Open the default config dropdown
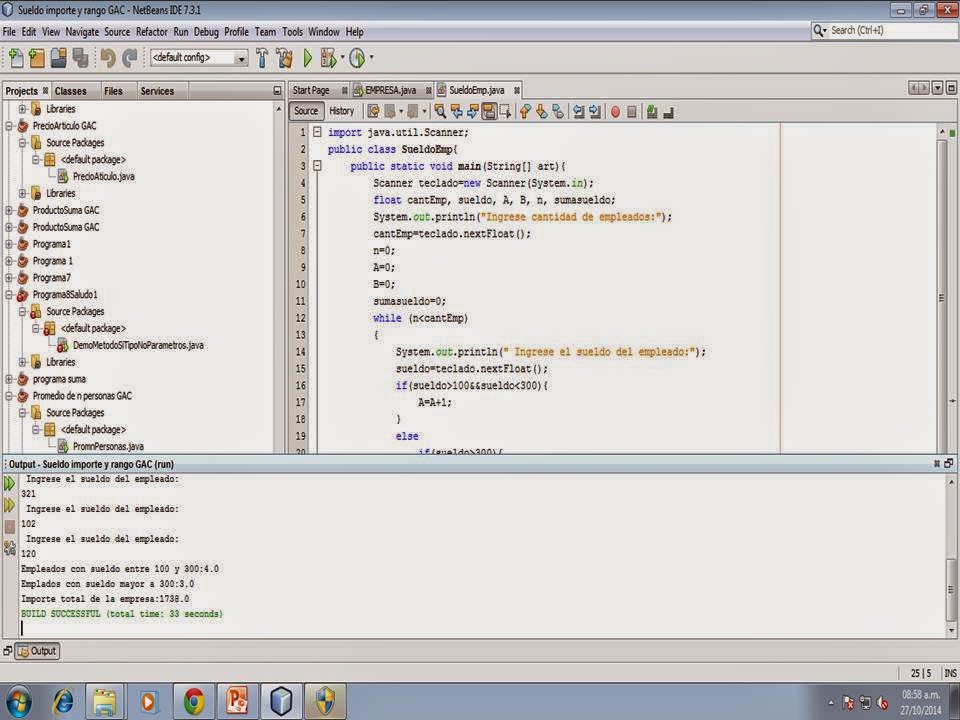 242,57
